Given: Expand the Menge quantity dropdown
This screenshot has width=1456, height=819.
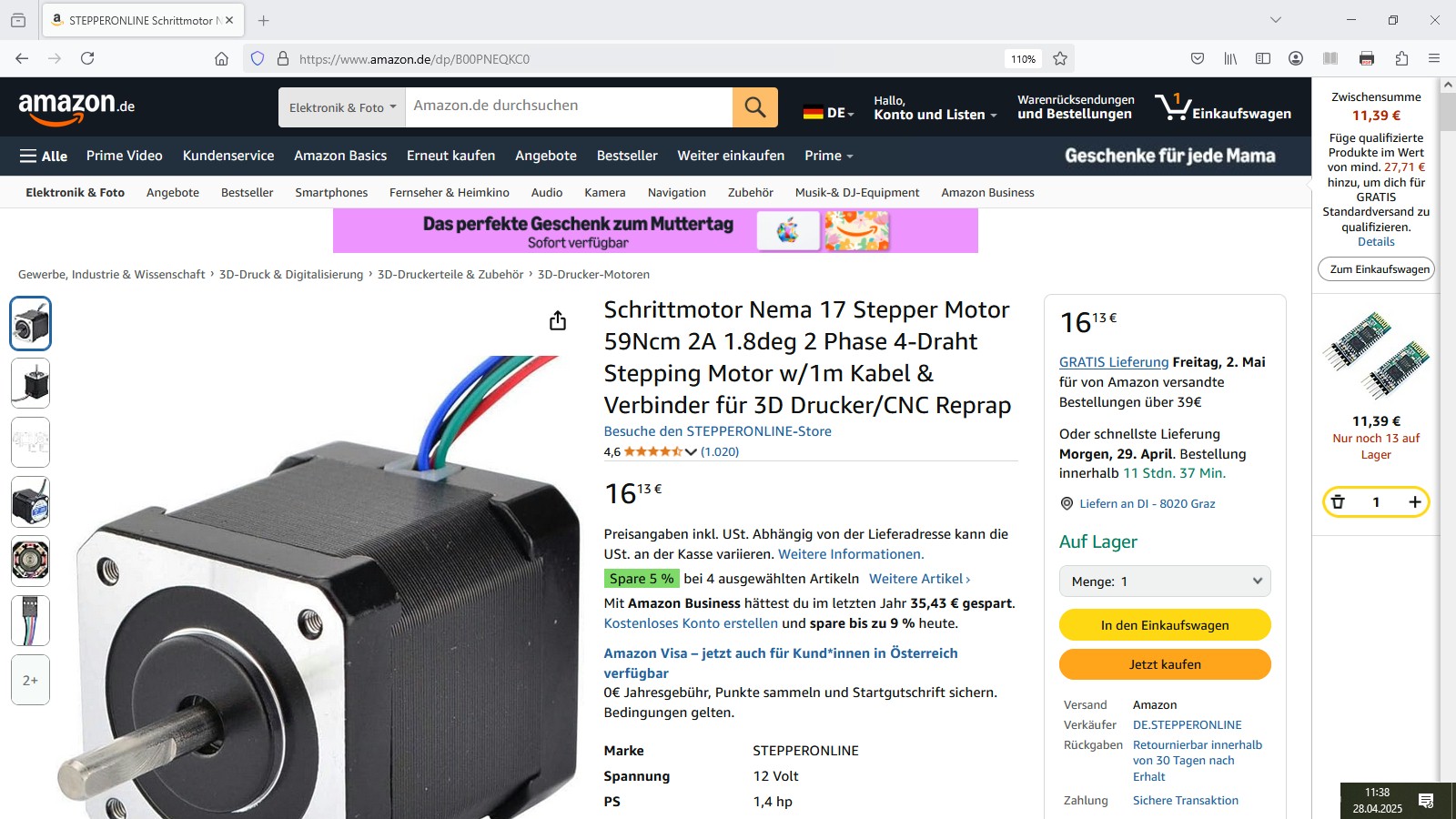Looking at the screenshot, I should pyautogui.click(x=1165, y=581).
